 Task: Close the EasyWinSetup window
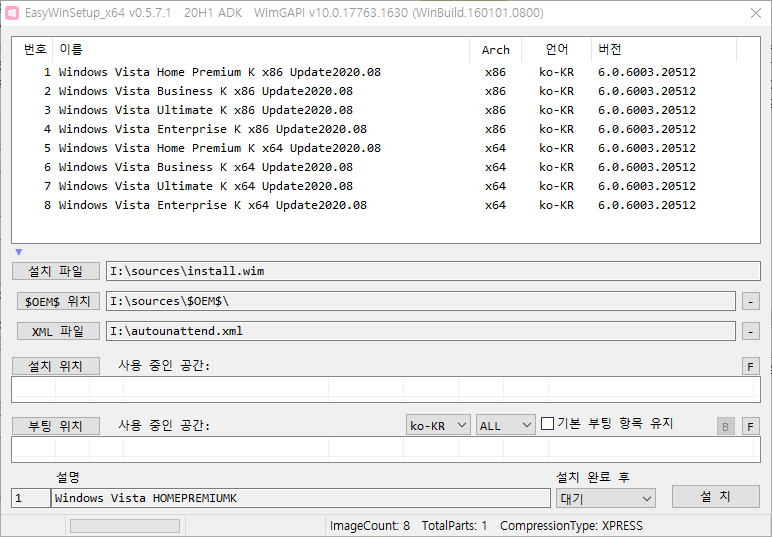click(756, 13)
